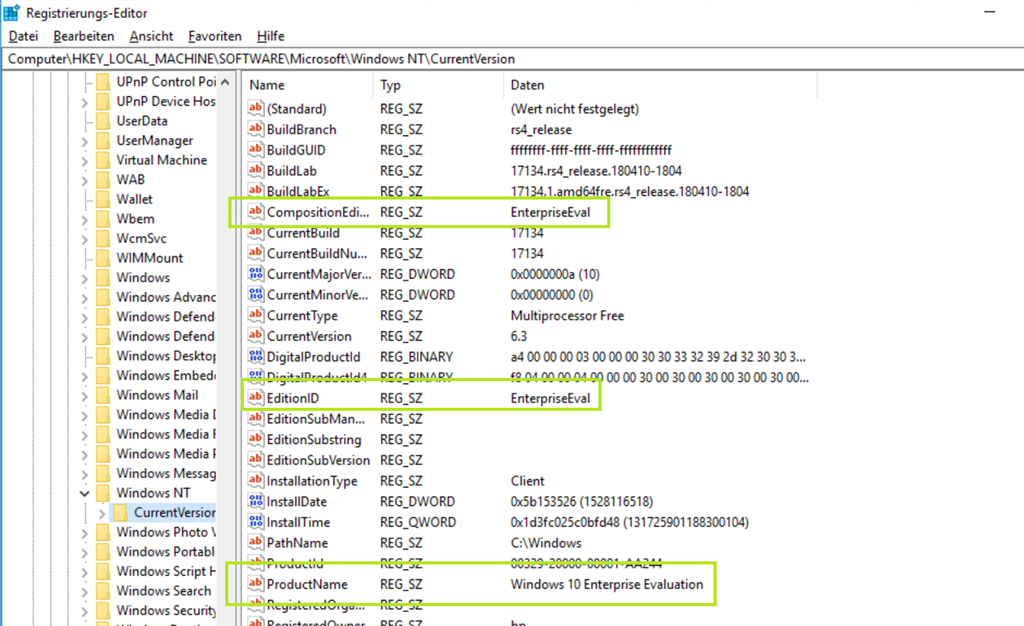Click the Windows Defender folder icon

tap(103, 317)
